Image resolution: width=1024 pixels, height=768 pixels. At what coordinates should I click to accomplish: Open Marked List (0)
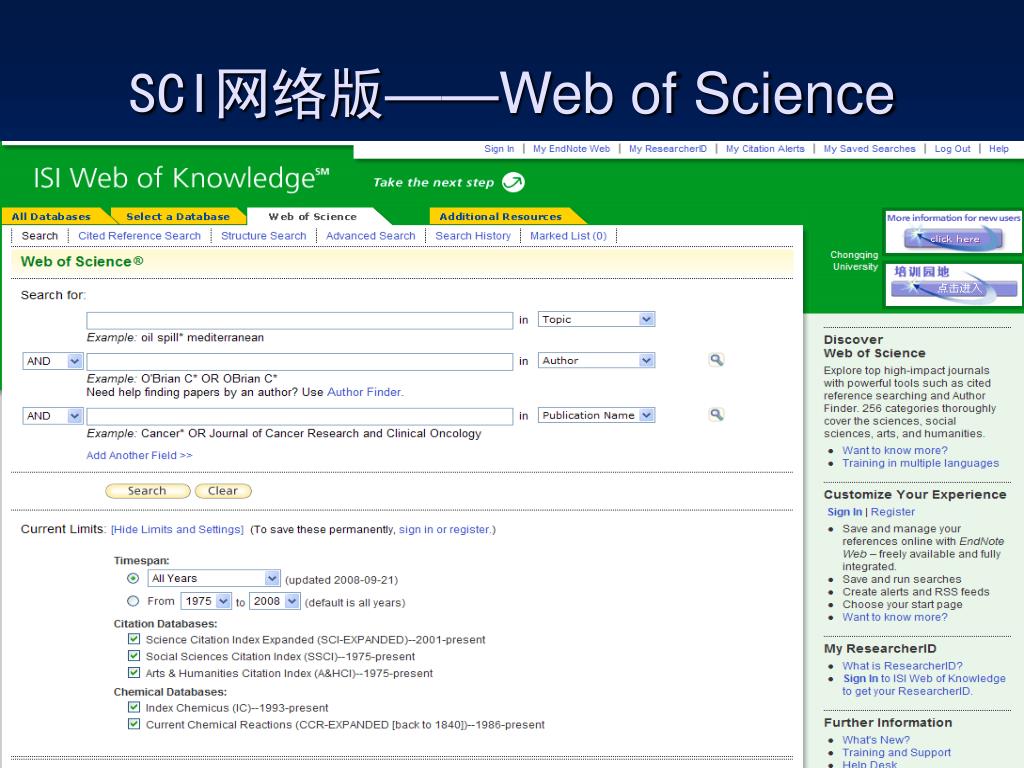[568, 236]
